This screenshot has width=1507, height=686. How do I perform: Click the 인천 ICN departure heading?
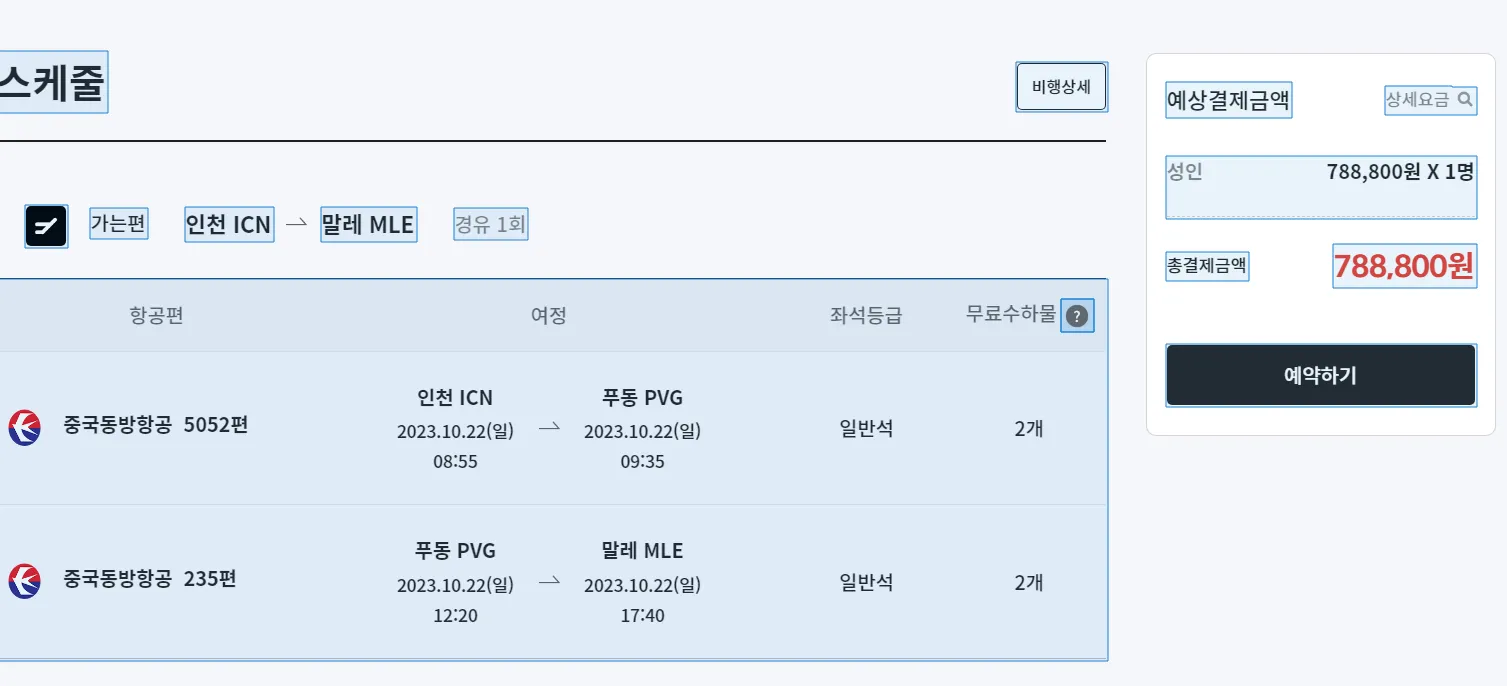coord(229,224)
